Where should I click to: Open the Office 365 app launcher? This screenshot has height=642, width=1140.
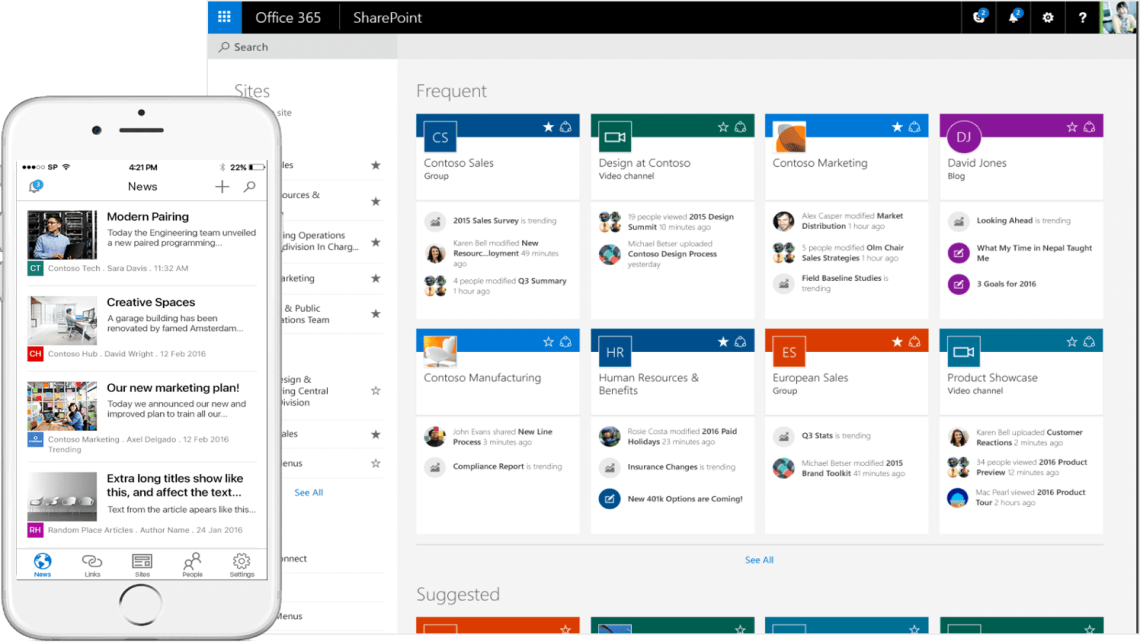pos(224,17)
